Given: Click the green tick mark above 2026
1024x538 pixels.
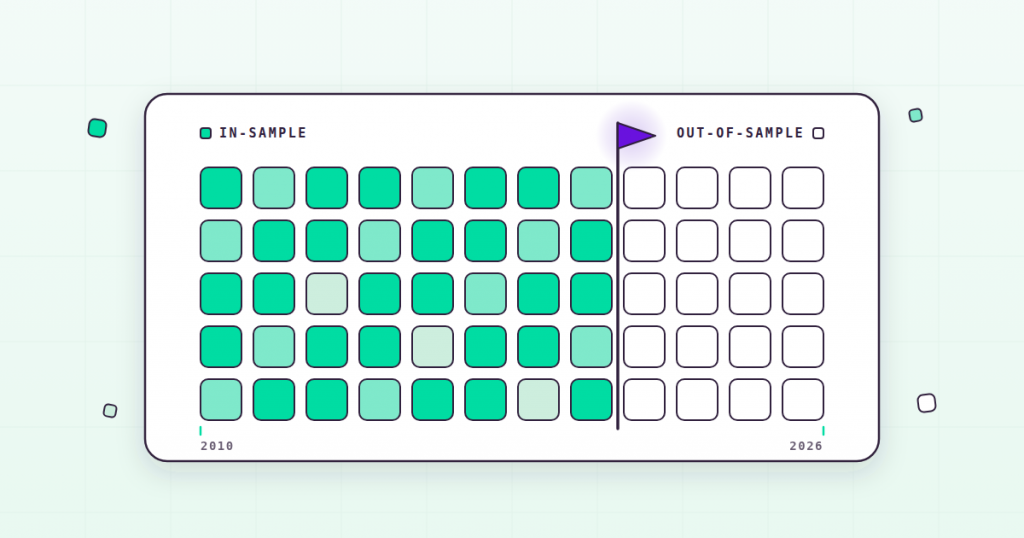Looking at the screenshot, I should click(x=823, y=431).
